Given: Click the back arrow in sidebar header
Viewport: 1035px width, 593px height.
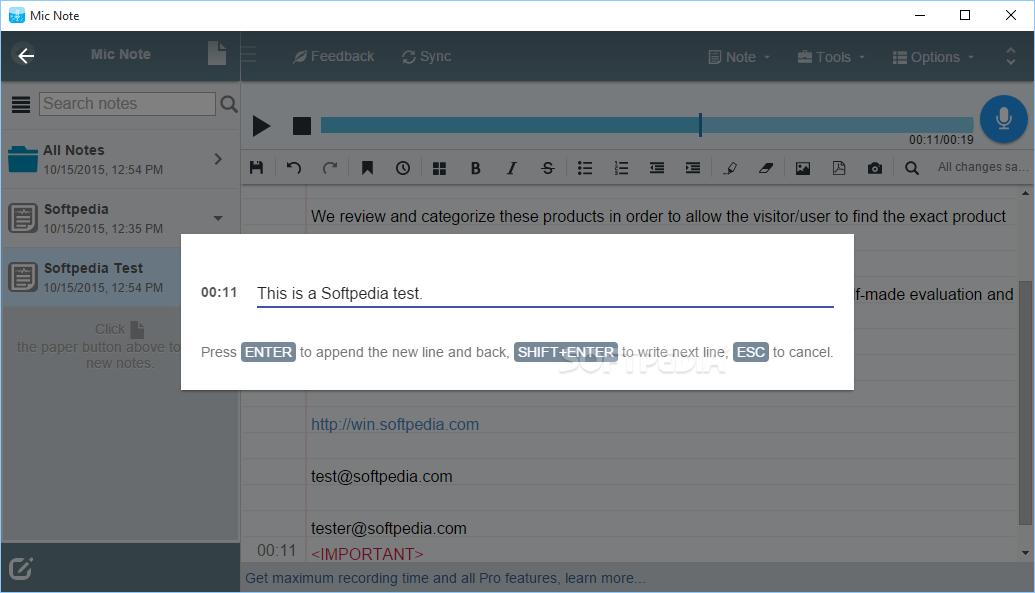Looking at the screenshot, I should coord(26,55).
